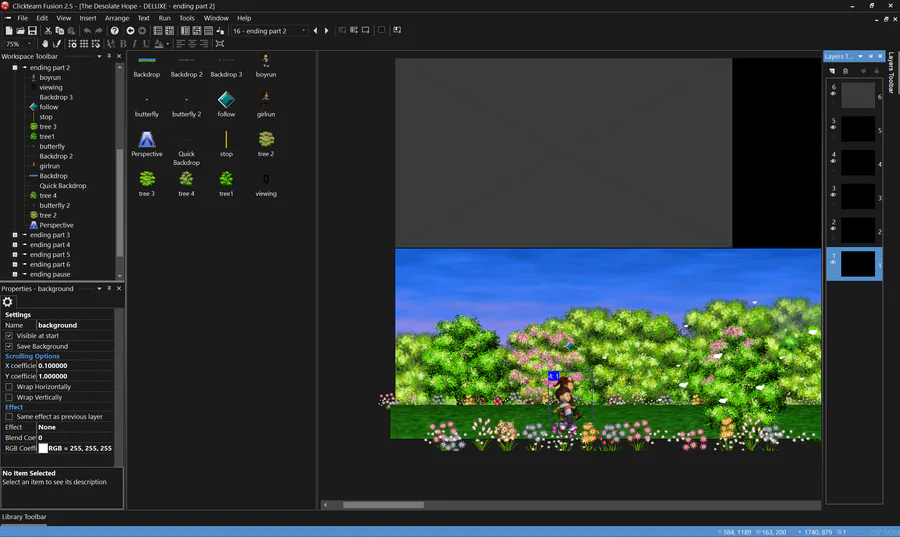
Task: Add a new layer in Layers Toolbar
Action: click(x=832, y=71)
